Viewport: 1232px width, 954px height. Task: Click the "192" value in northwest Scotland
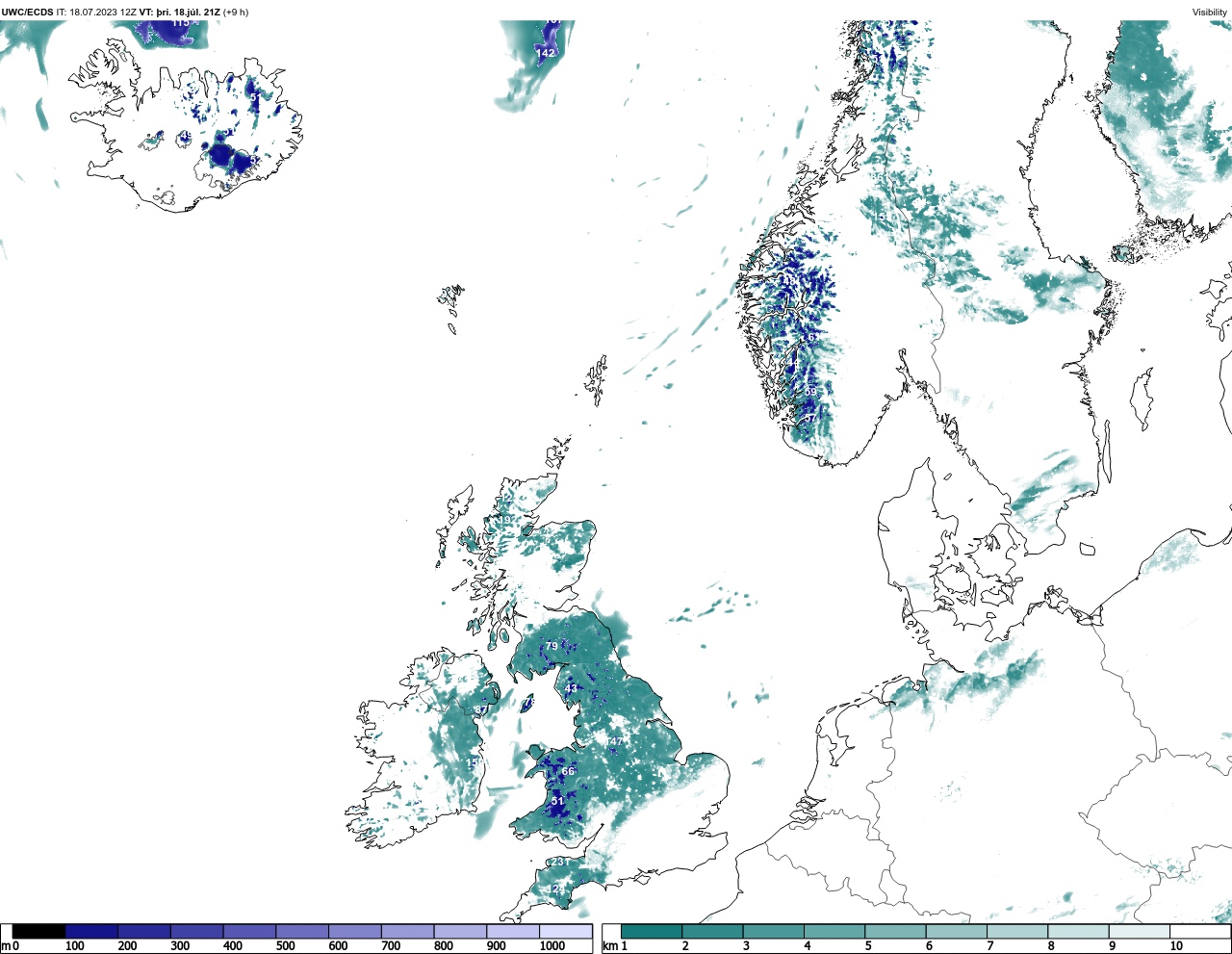click(506, 521)
